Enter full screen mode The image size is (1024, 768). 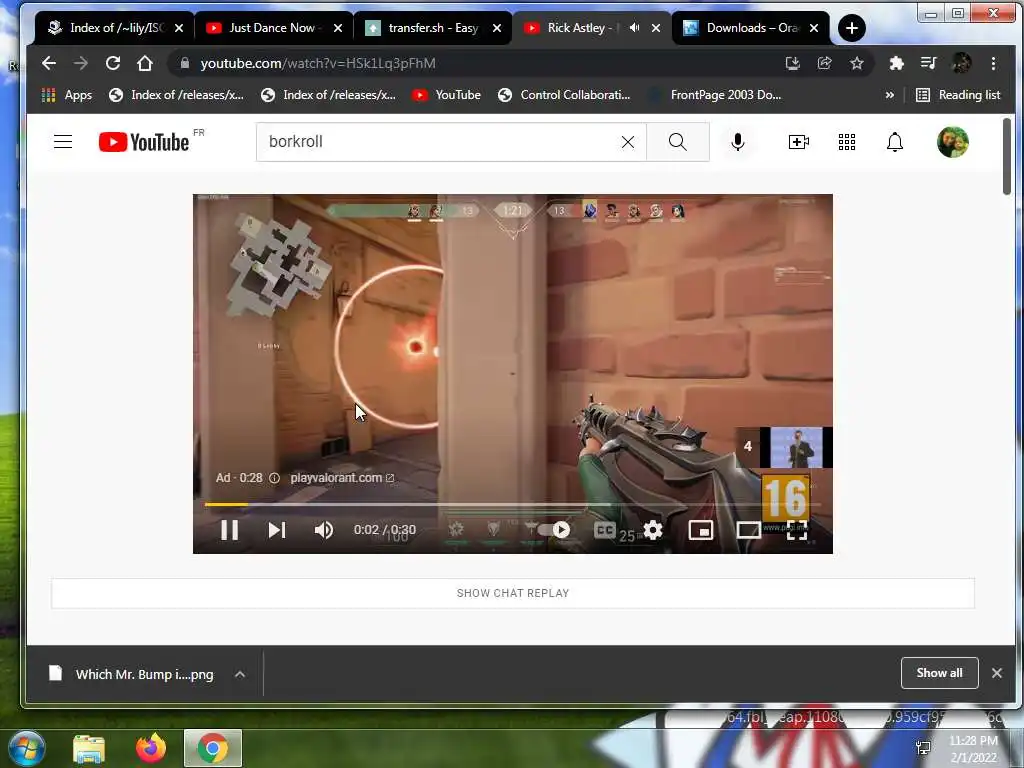[797, 530]
